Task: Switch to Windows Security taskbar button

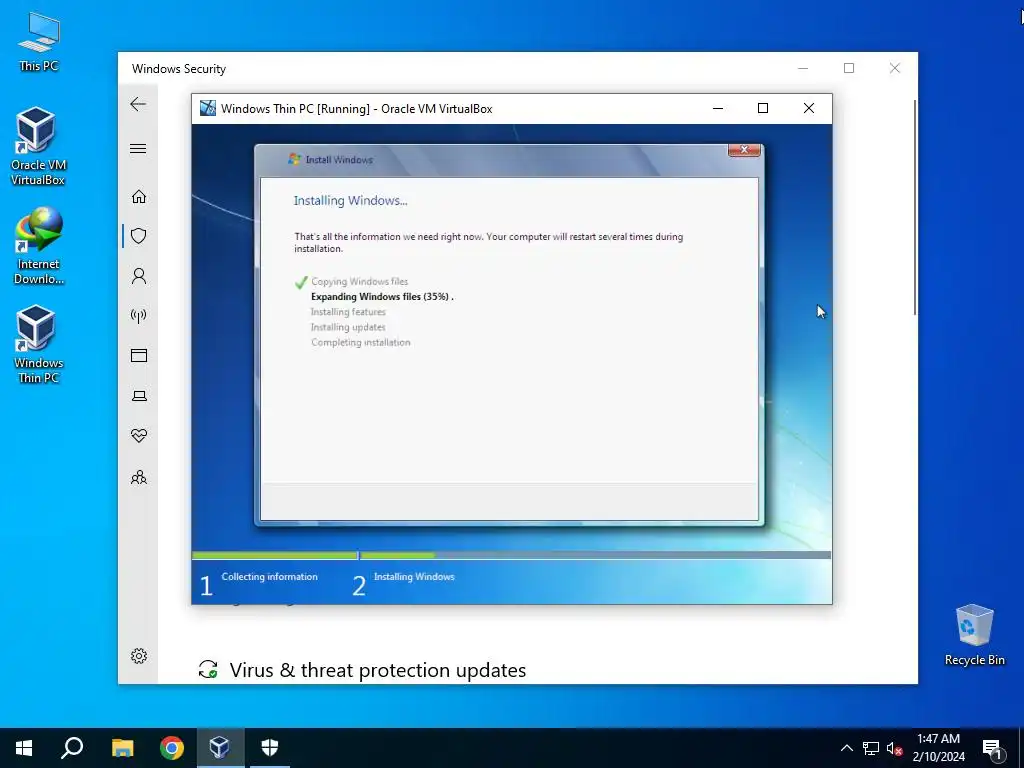Action: point(270,748)
